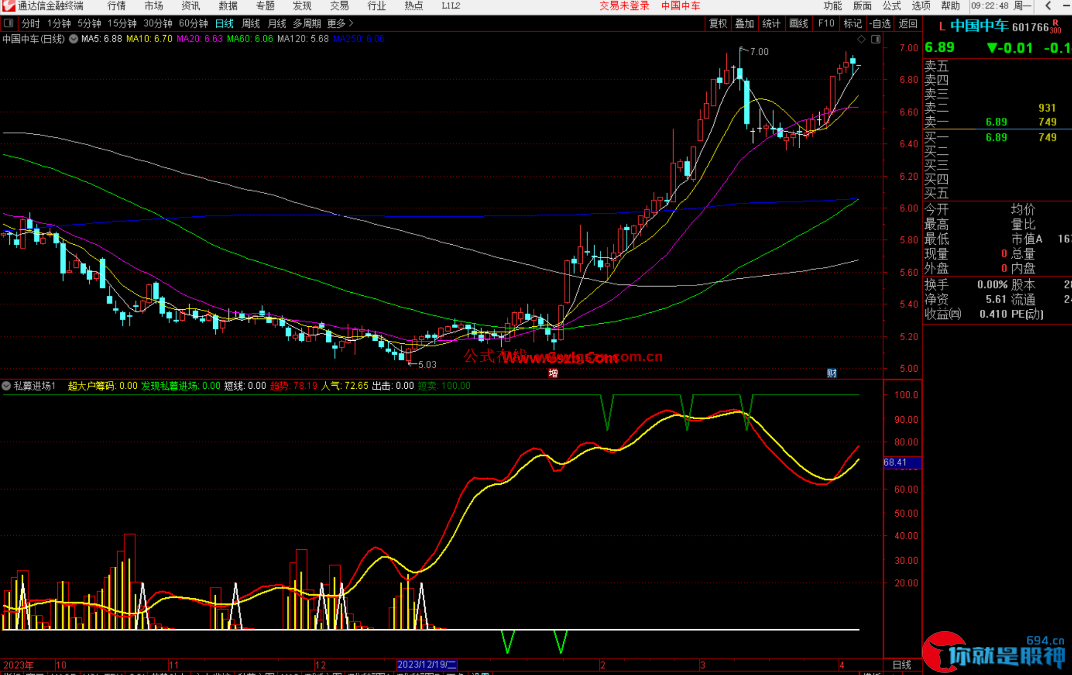This screenshot has height=675, width=1072.
Task: Switch to the 分时 chart period
Action: tap(31, 23)
